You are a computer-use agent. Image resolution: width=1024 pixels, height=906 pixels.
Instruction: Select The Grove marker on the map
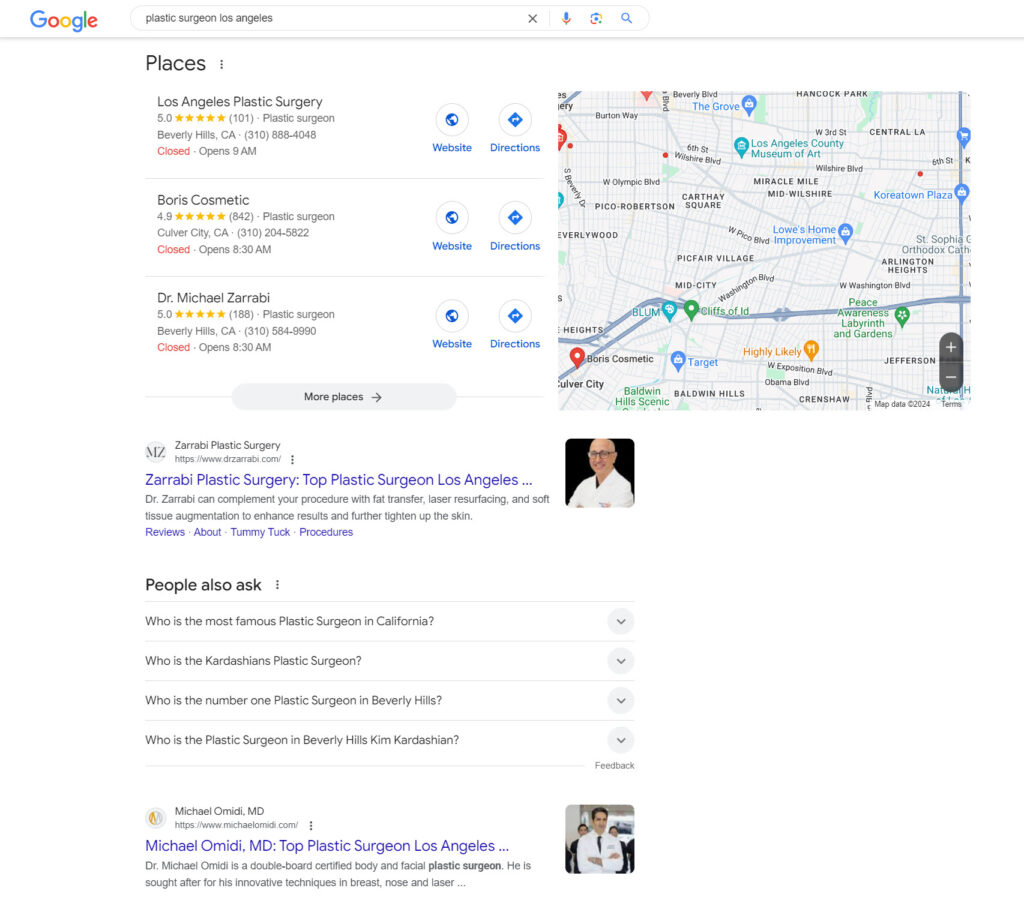click(749, 104)
